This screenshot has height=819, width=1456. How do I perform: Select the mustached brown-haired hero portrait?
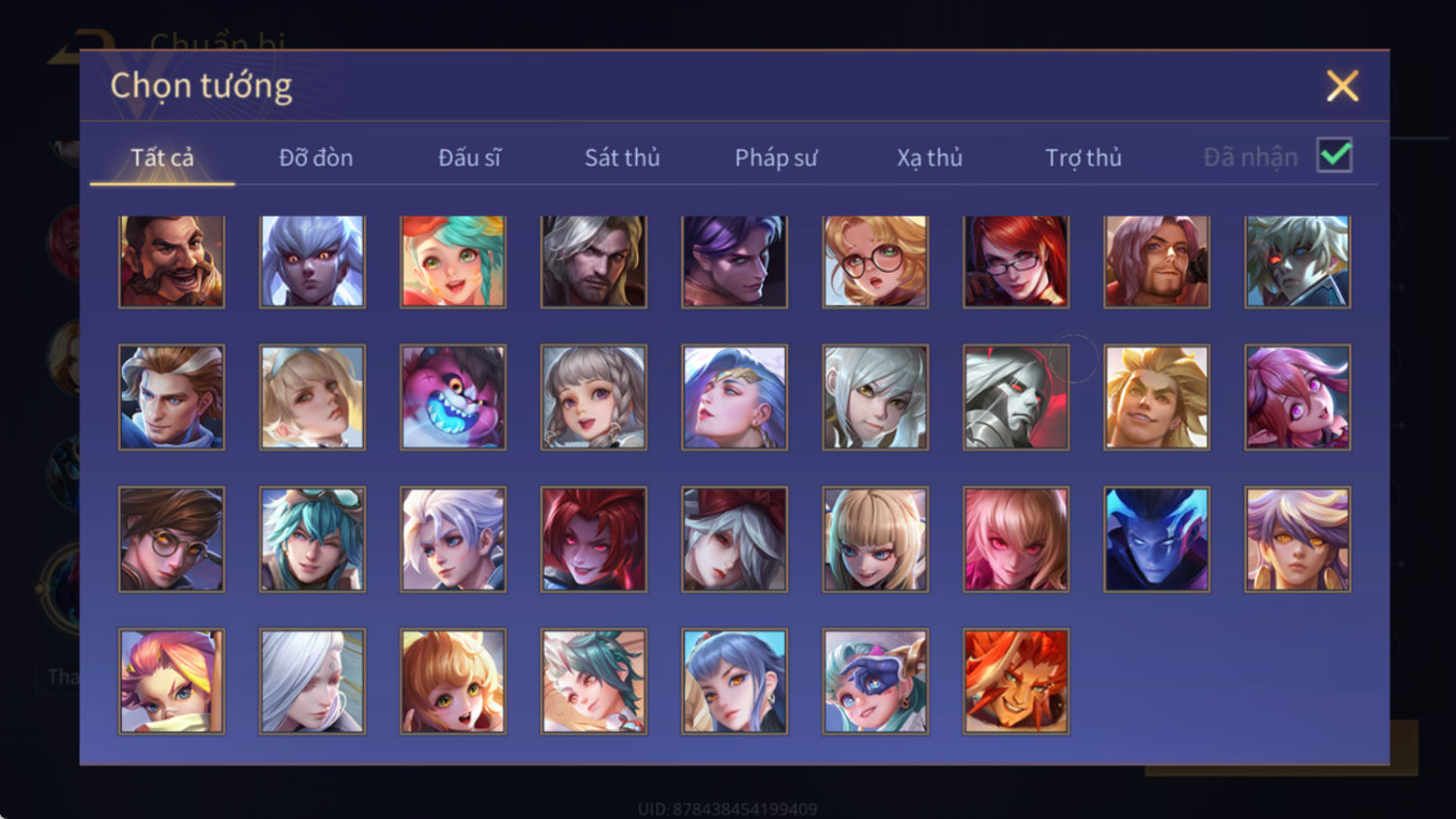(171, 261)
